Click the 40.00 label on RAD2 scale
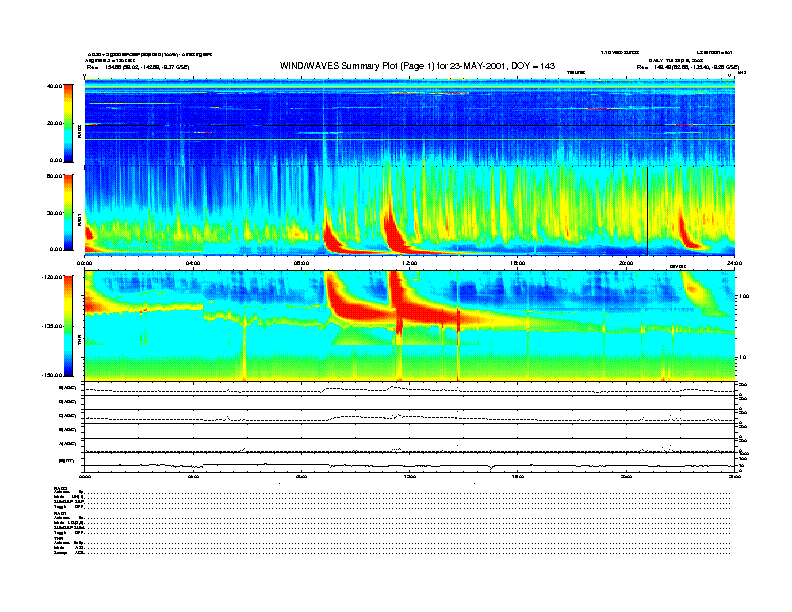 (54, 86)
